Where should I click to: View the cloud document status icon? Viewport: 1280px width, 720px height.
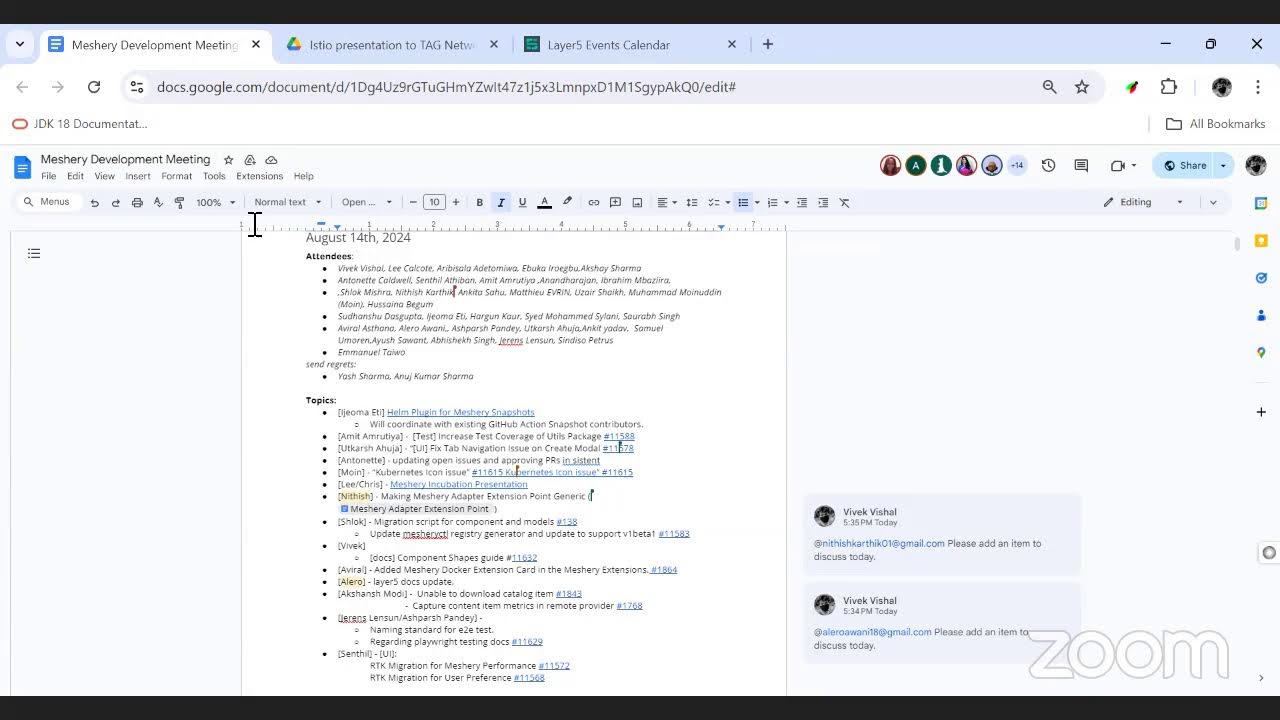pyautogui.click(x=271, y=160)
